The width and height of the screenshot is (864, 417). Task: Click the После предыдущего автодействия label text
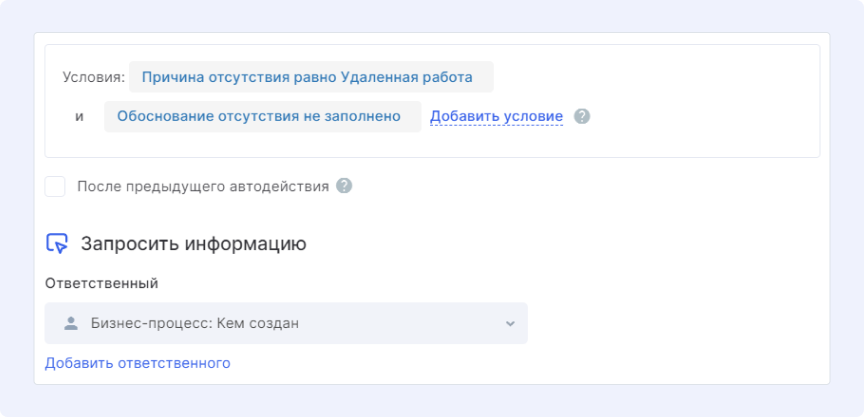pos(203,186)
